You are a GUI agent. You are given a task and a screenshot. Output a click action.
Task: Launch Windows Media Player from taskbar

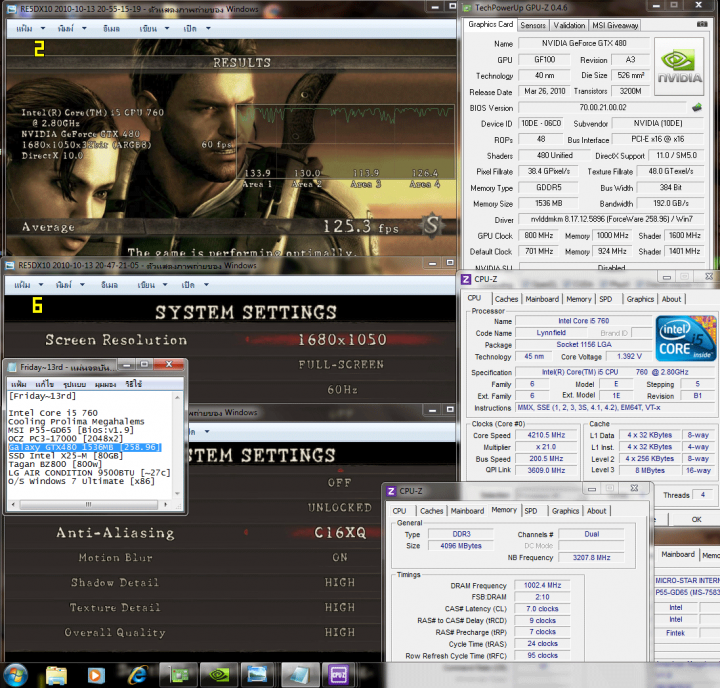point(96,675)
